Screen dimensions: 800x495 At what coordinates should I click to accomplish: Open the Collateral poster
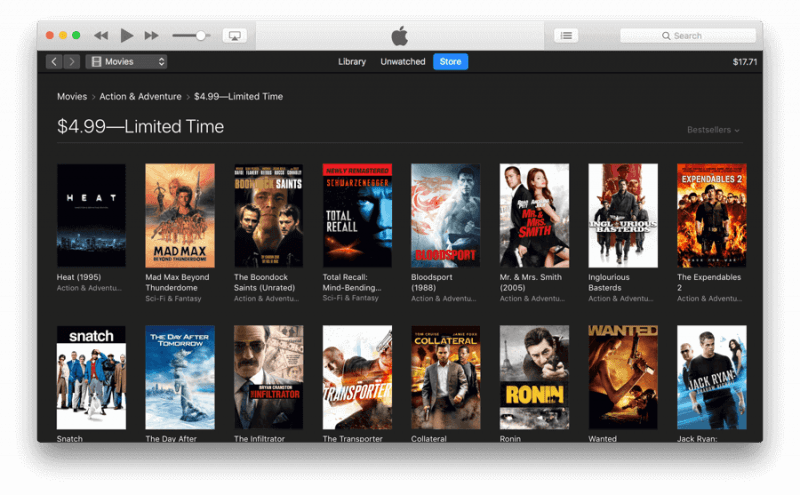445,378
